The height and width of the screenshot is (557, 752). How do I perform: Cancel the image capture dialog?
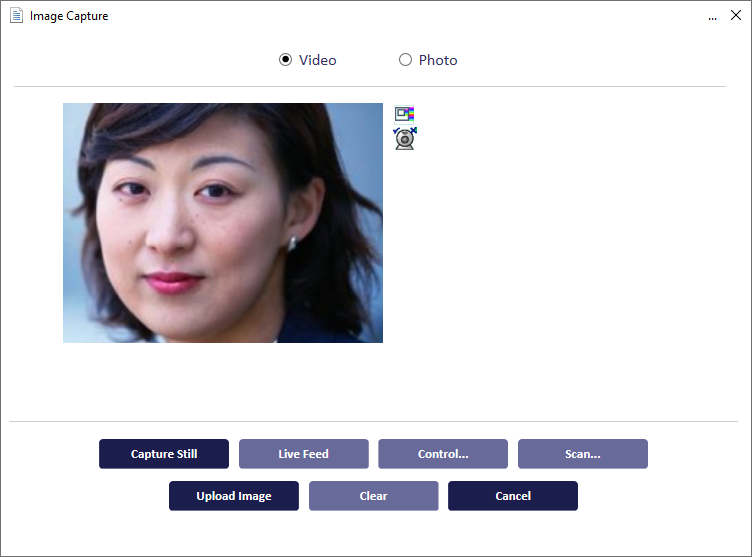pyautogui.click(x=512, y=496)
